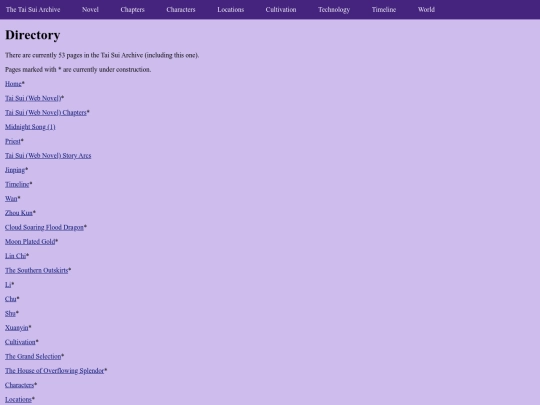Click the Home directory link
This screenshot has width=540, height=405.
(x=13, y=84)
